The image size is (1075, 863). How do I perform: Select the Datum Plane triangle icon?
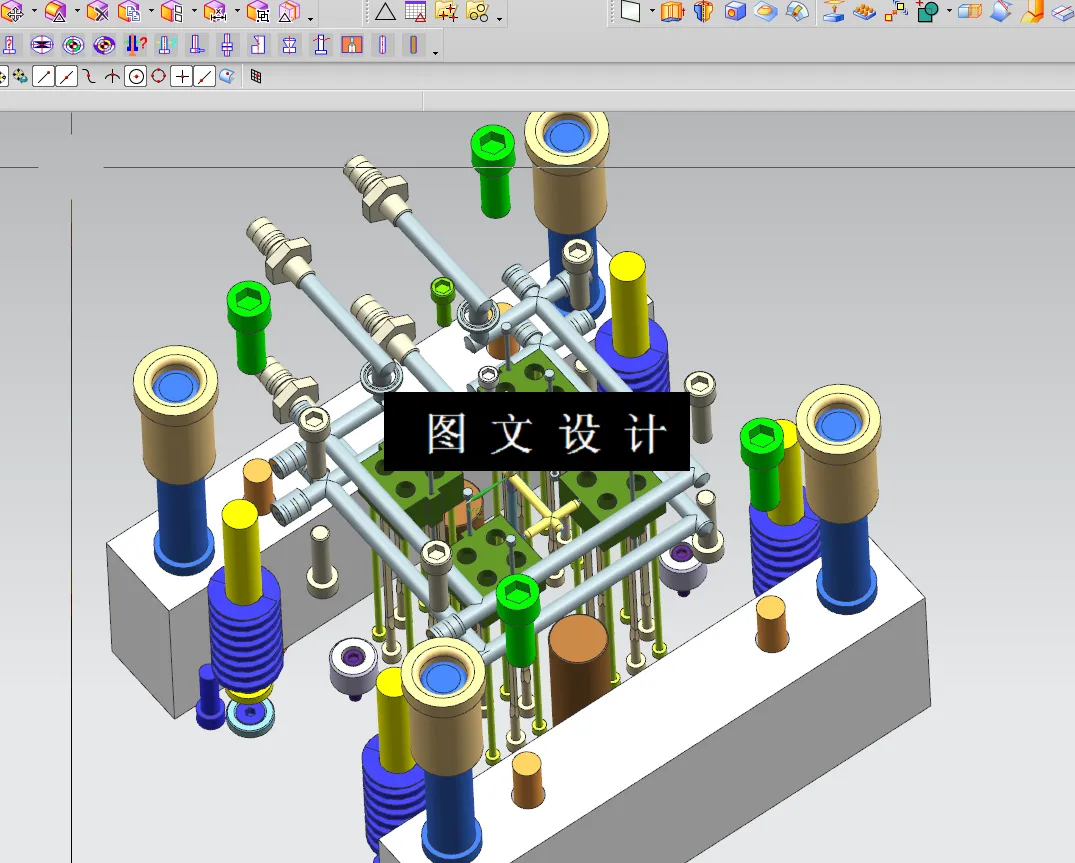(x=386, y=12)
